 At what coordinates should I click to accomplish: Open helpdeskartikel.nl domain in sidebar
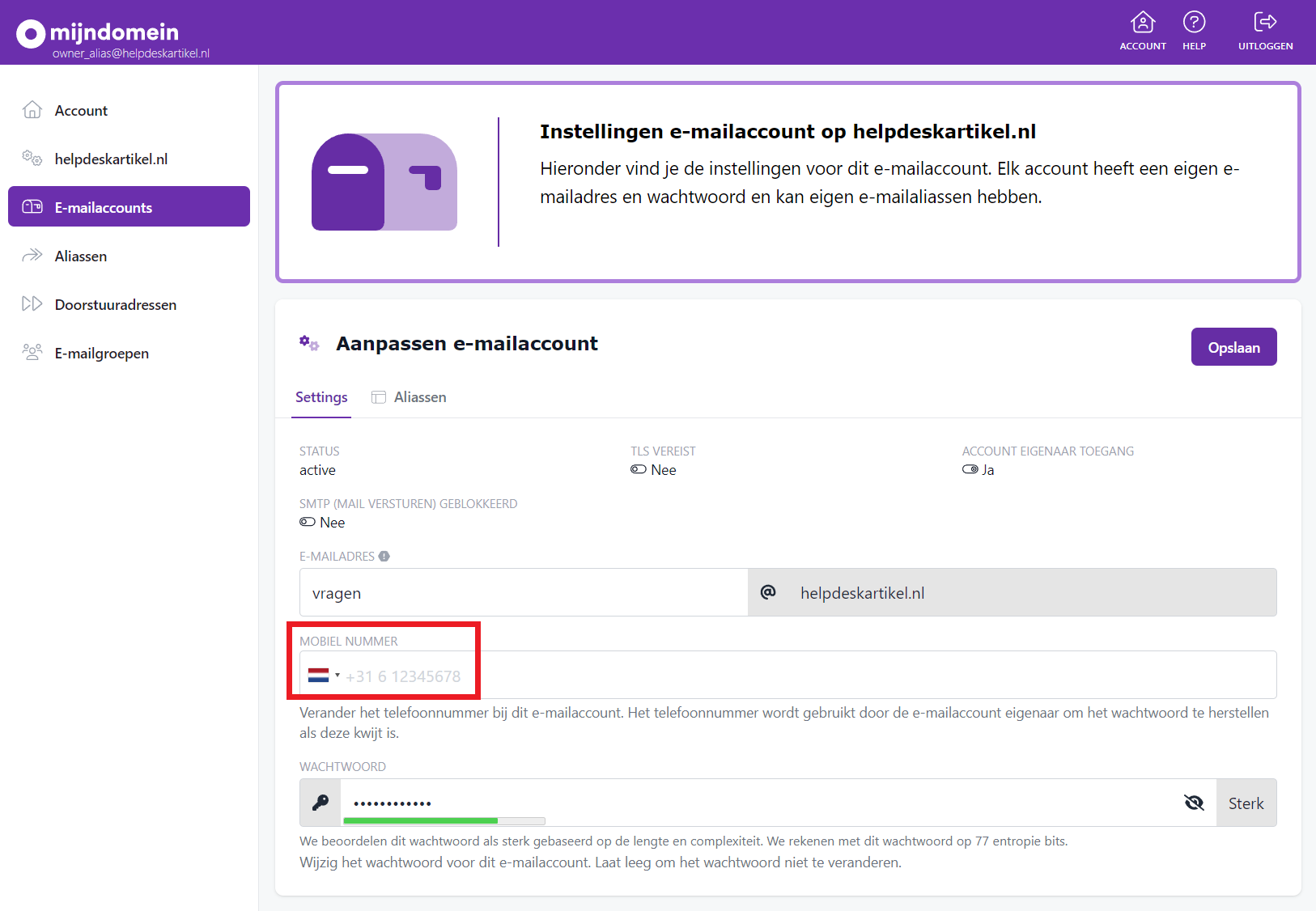[111, 159]
